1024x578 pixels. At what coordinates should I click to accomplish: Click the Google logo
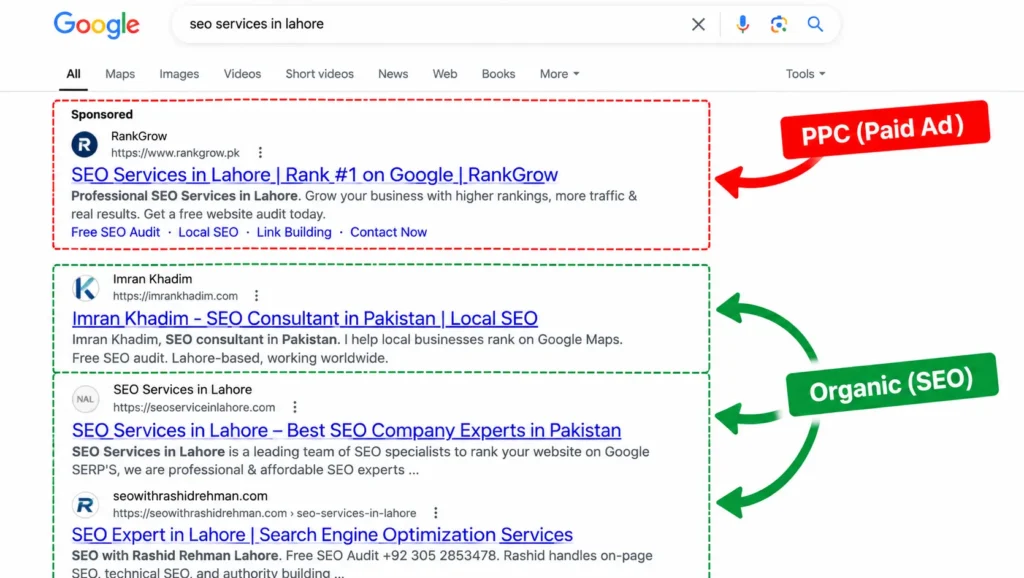[x=97, y=25]
